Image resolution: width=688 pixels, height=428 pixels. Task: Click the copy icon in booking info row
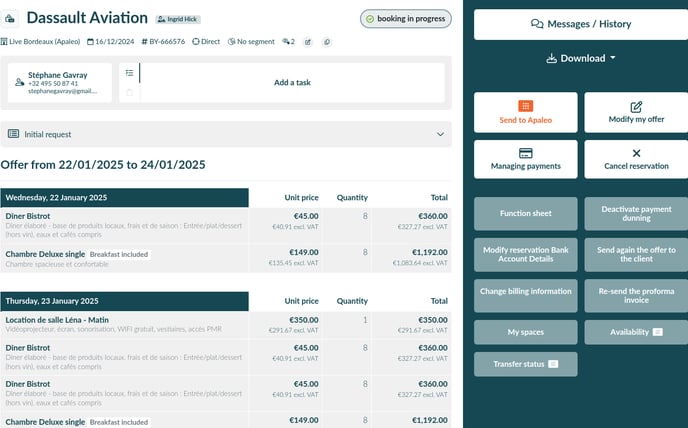tap(327, 42)
